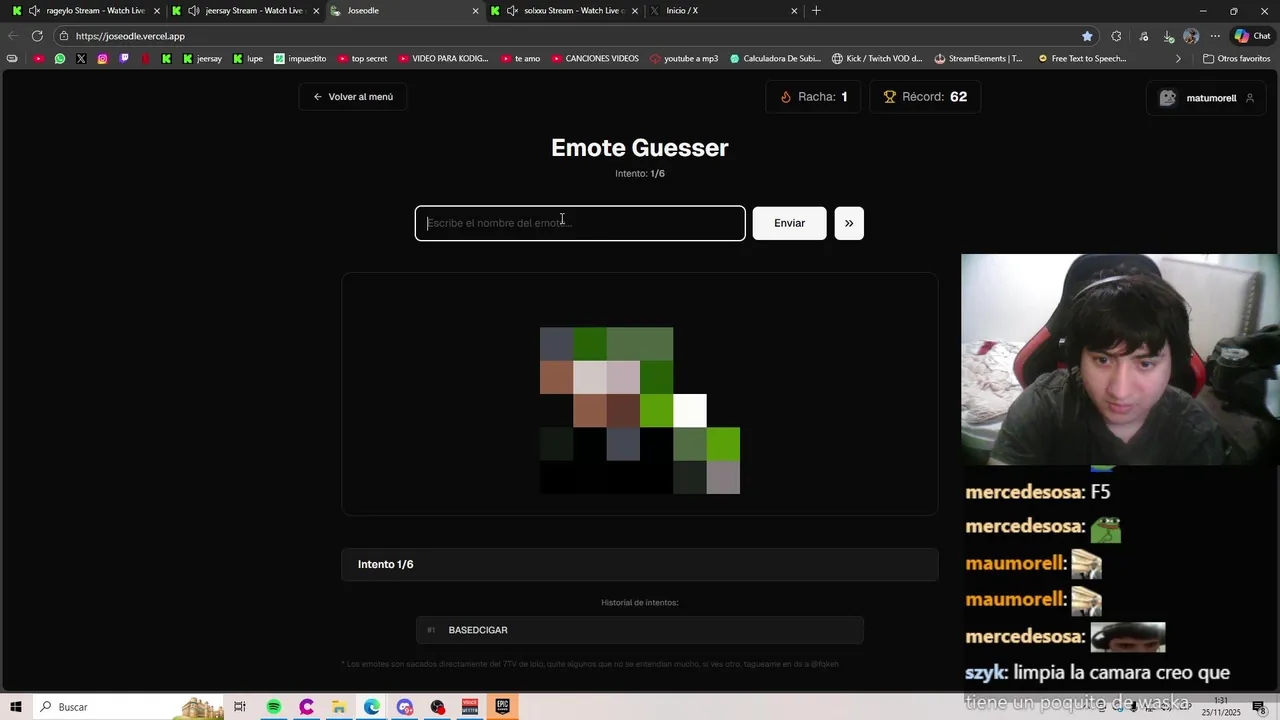Select BASEDCIGAR in attempt history
Viewport: 1280px width, 720px height.
point(640,630)
